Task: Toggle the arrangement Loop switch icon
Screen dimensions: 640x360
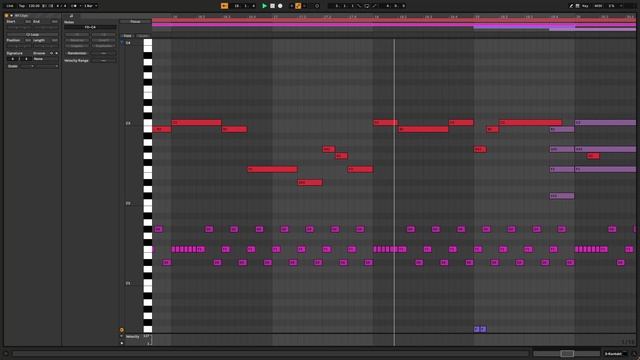Action: click(367, 6)
